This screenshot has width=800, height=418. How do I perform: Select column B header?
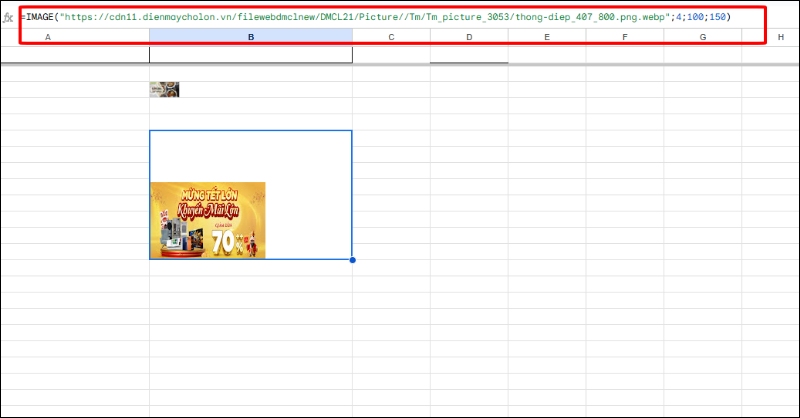click(x=251, y=37)
